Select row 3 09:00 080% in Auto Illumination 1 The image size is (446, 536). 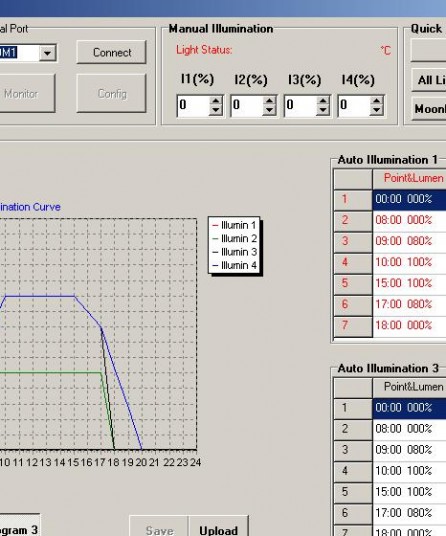tap(409, 241)
